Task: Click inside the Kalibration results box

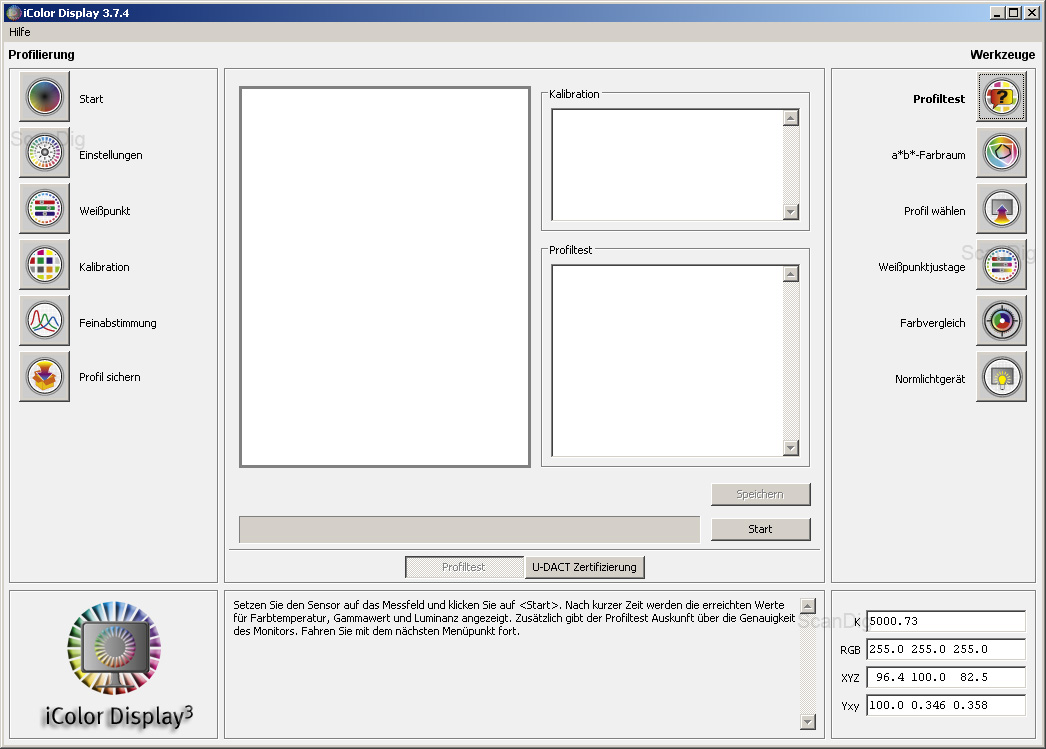Action: pos(668,165)
